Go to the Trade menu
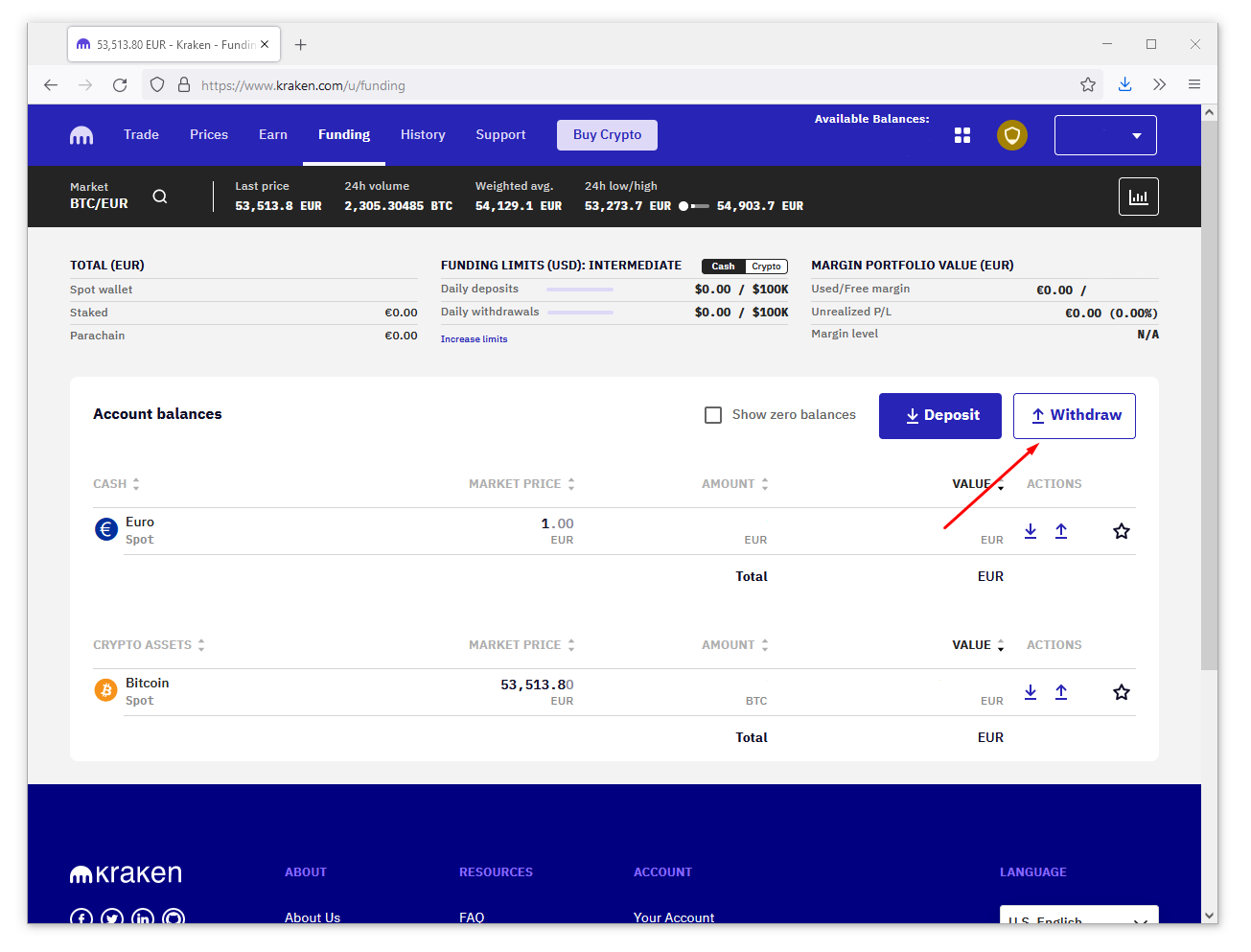The height and width of the screenshot is (952, 1251). coord(141,135)
